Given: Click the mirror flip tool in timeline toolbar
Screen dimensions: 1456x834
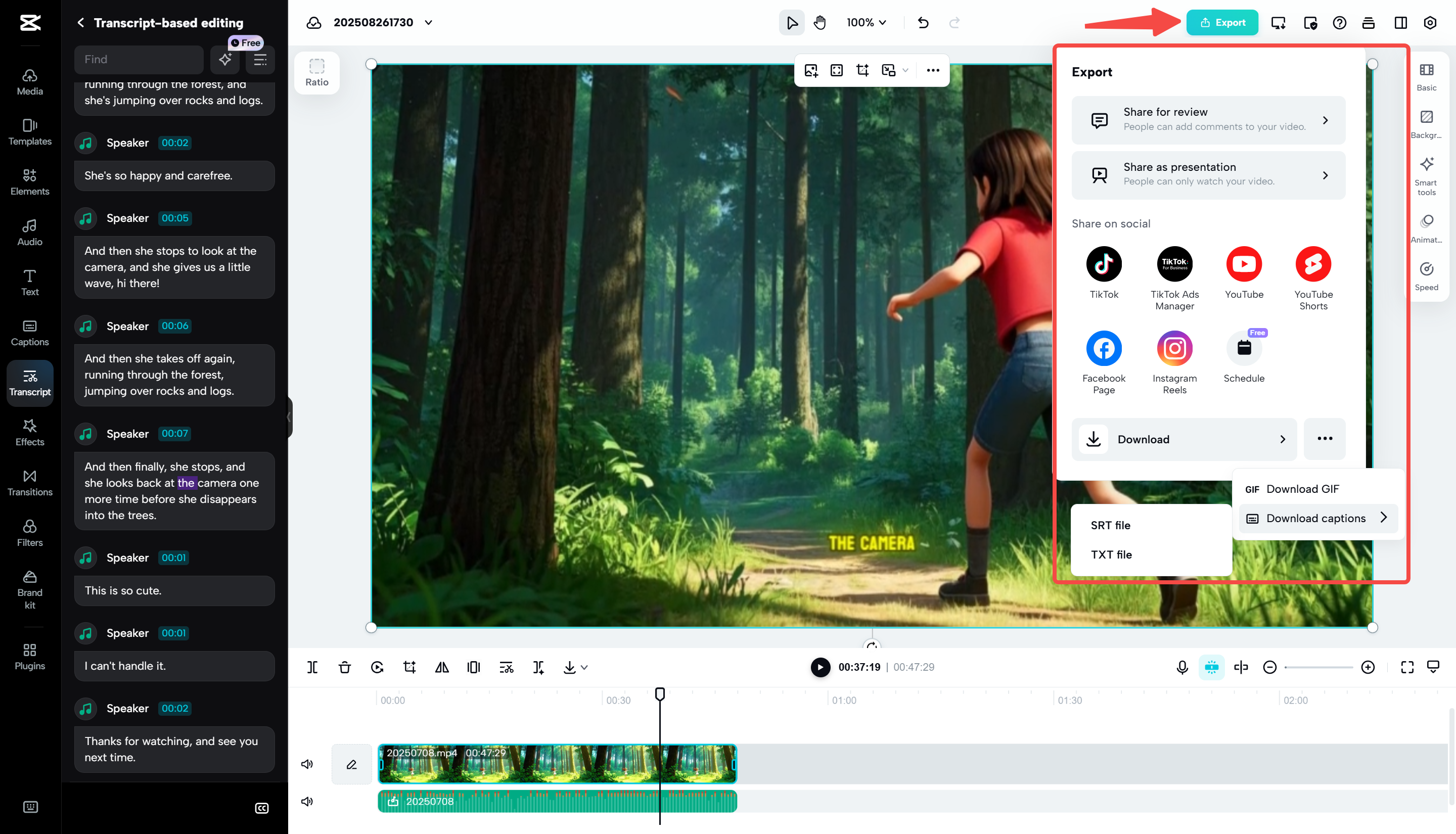Looking at the screenshot, I should [x=442, y=667].
